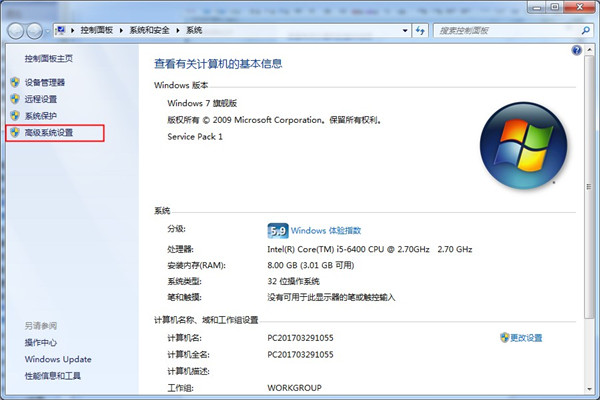Click copyright line 2009 Microsoft Corporation

pyautogui.click(x=274, y=120)
